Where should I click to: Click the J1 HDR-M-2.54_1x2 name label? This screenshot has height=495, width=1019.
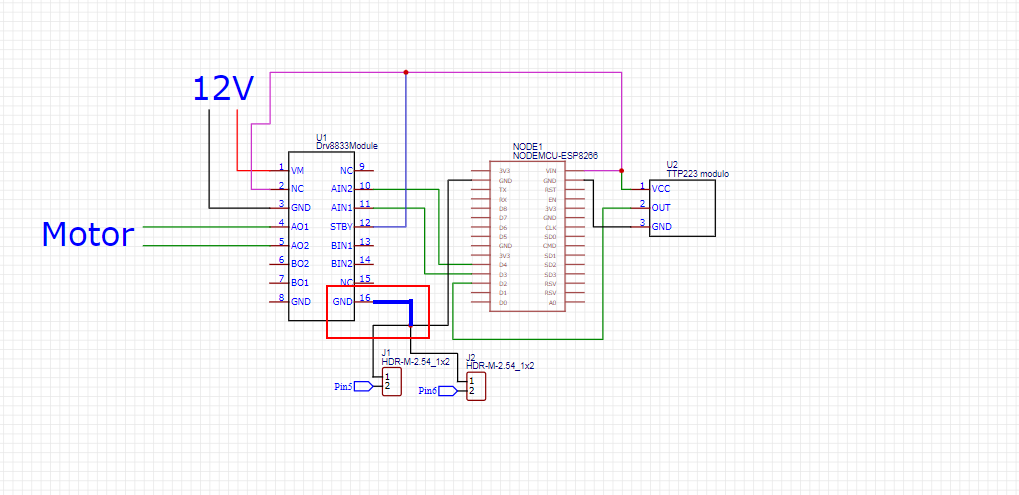[x=415, y=362]
